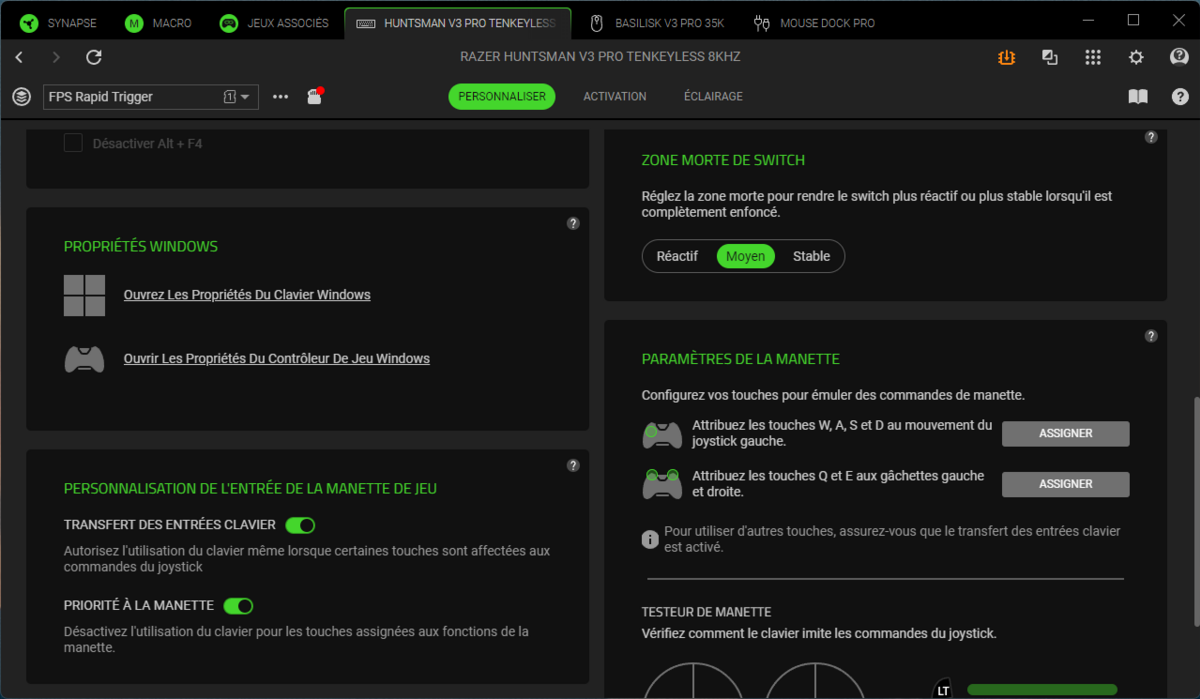The image size is (1200, 699).
Task: Show help for Propriétés Windows panel
Action: click(573, 223)
